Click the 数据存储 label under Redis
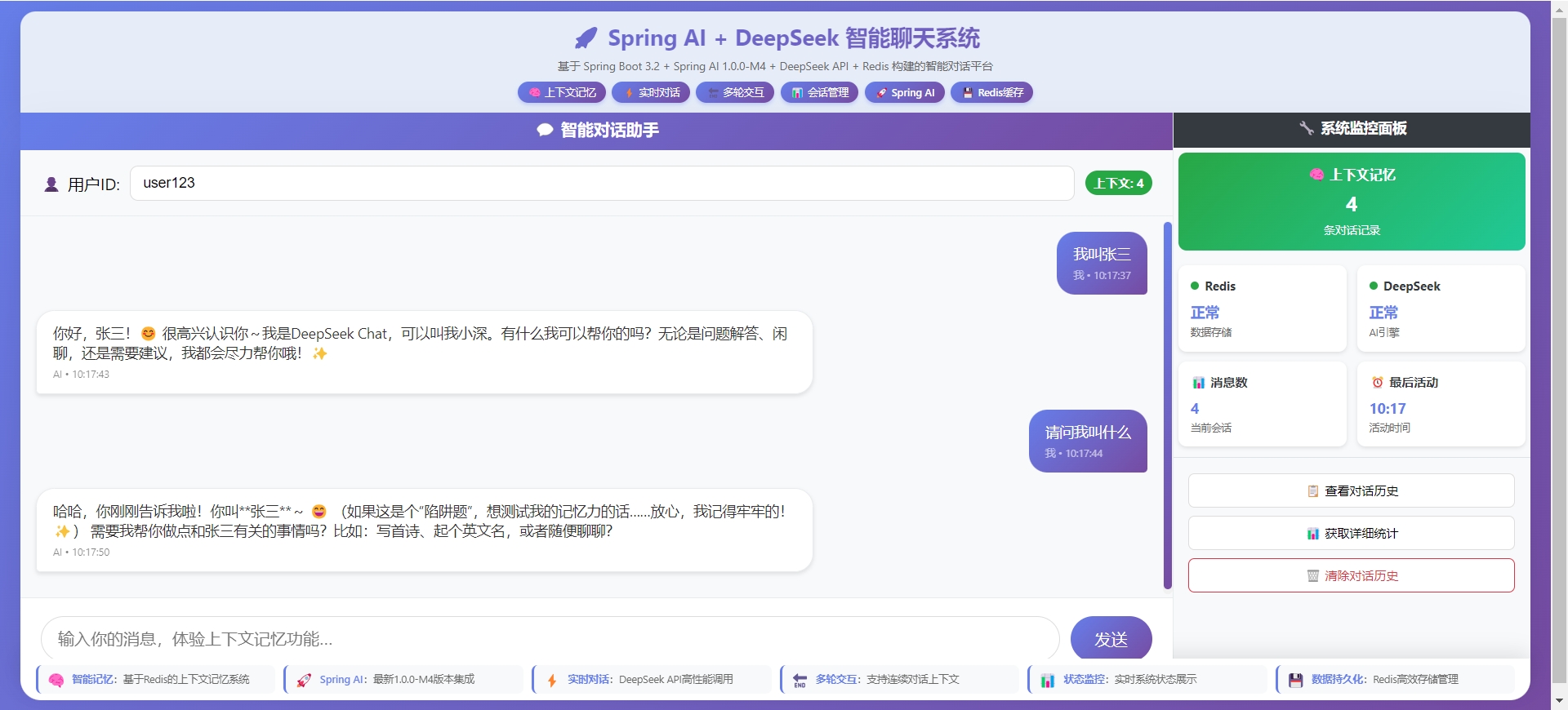The height and width of the screenshot is (710, 1568). (x=1211, y=332)
